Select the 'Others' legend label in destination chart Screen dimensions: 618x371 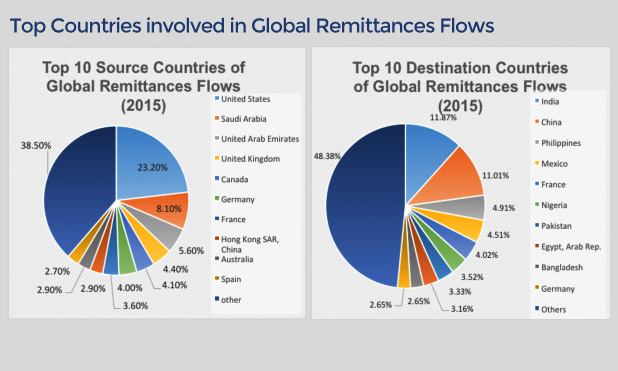click(553, 309)
